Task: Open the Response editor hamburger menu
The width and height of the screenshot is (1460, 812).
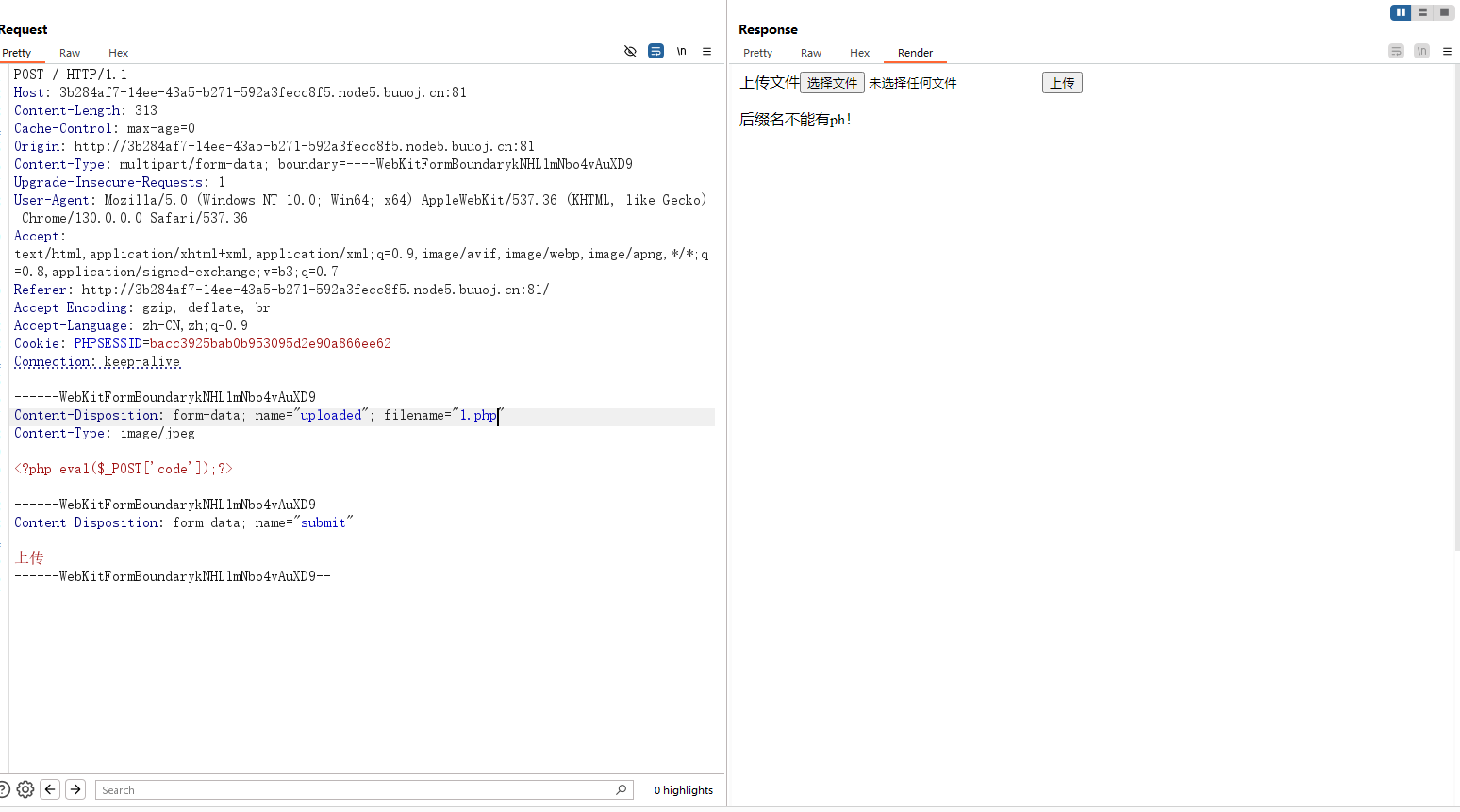Action: click(x=1447, y=50)
